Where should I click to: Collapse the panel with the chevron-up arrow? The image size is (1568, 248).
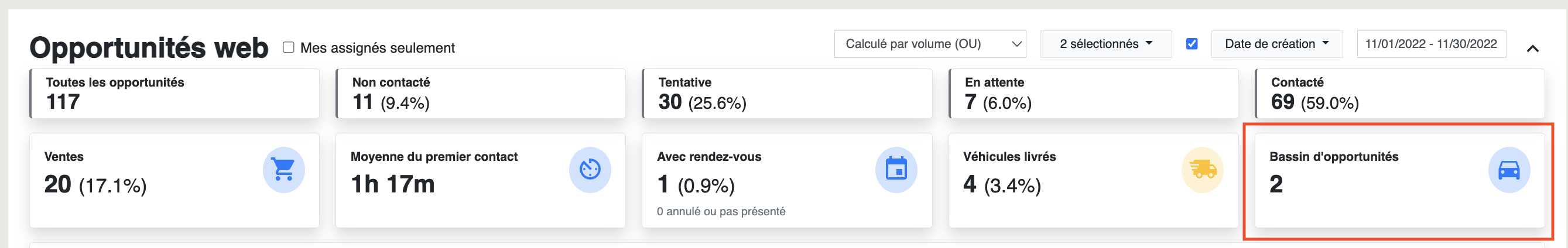pos(1533,48)
